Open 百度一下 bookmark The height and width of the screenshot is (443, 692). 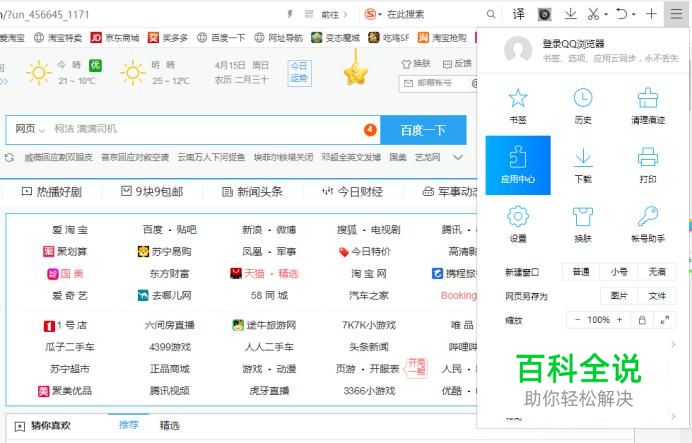click(x=221, y=38)
